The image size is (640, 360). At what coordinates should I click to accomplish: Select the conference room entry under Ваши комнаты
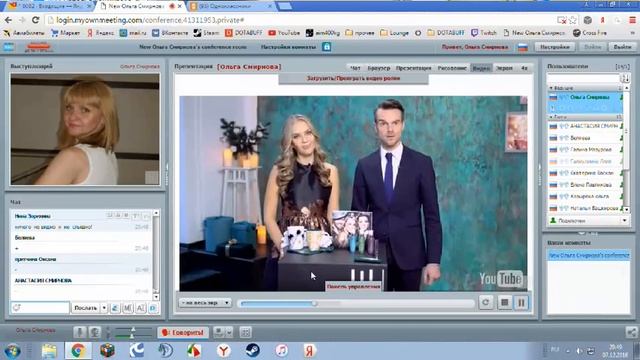tap(589, 255)
